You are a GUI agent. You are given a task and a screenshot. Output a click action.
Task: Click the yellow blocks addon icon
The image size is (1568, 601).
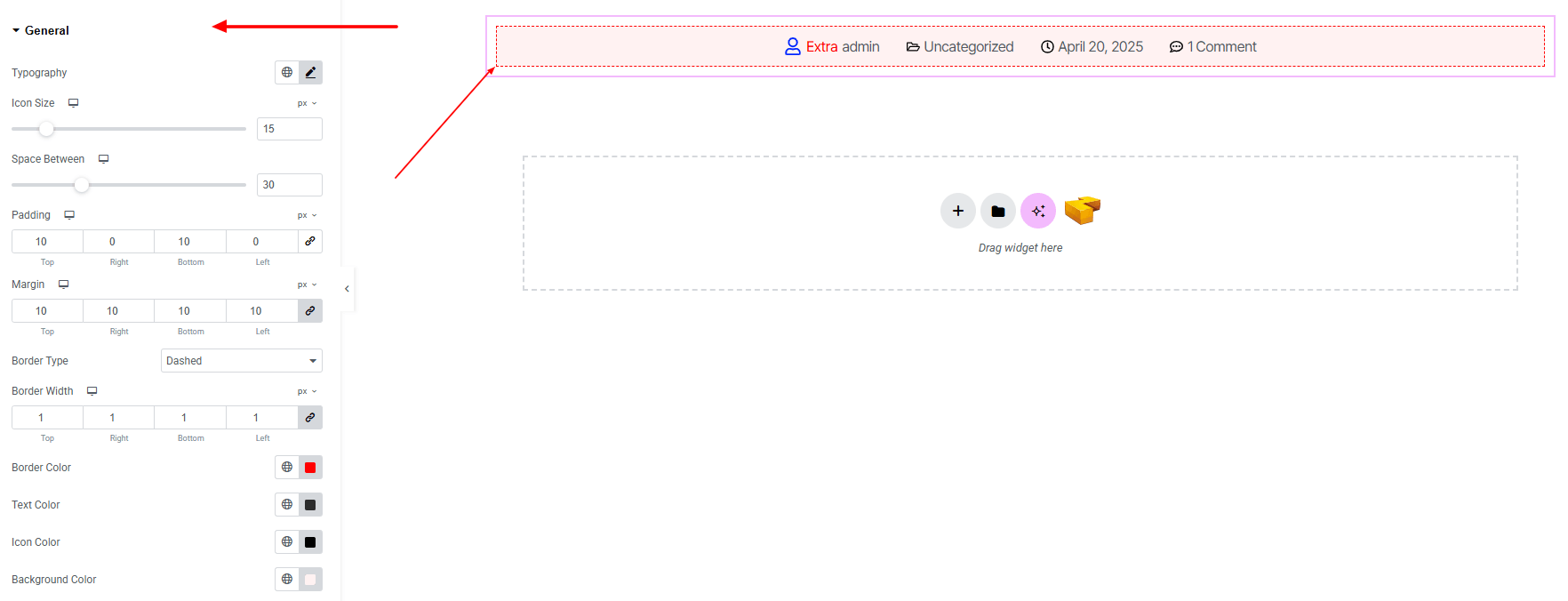pos(1082,210)
